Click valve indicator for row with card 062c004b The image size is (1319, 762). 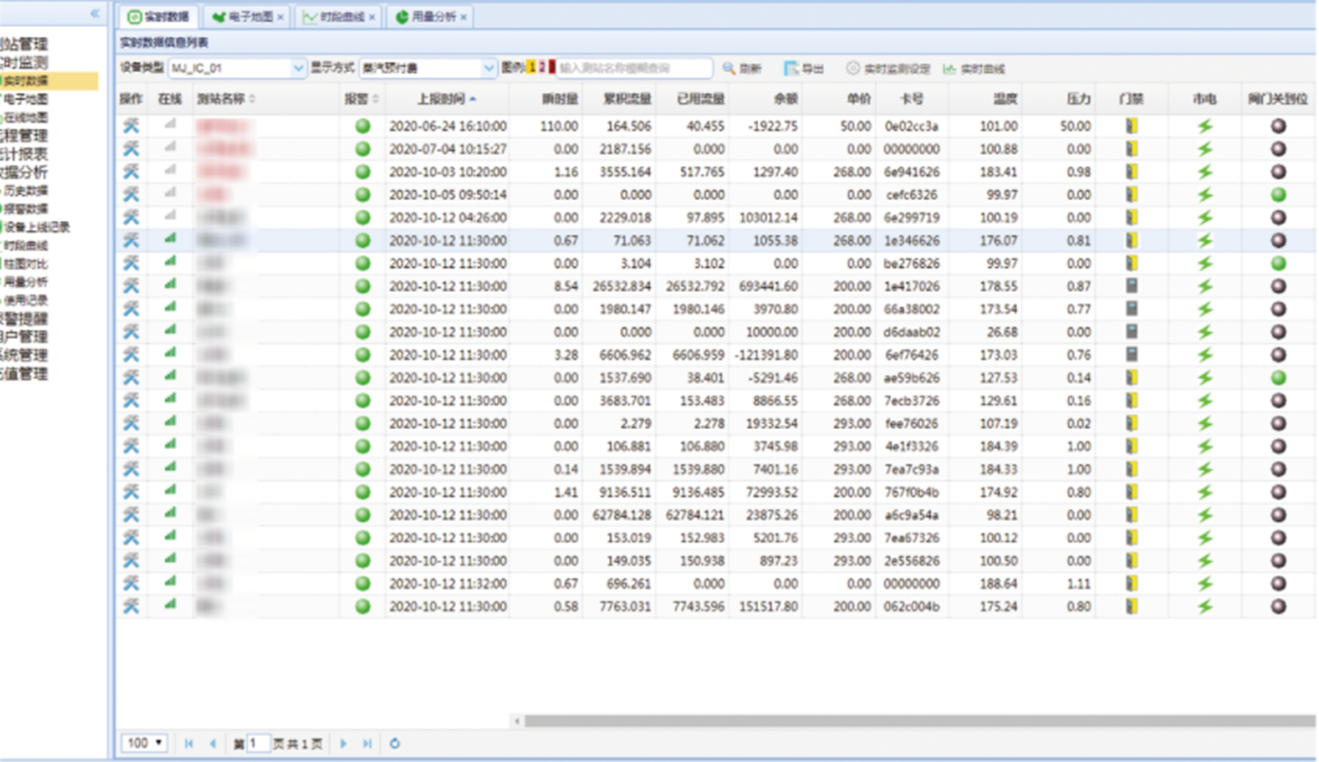point(1278,607)
